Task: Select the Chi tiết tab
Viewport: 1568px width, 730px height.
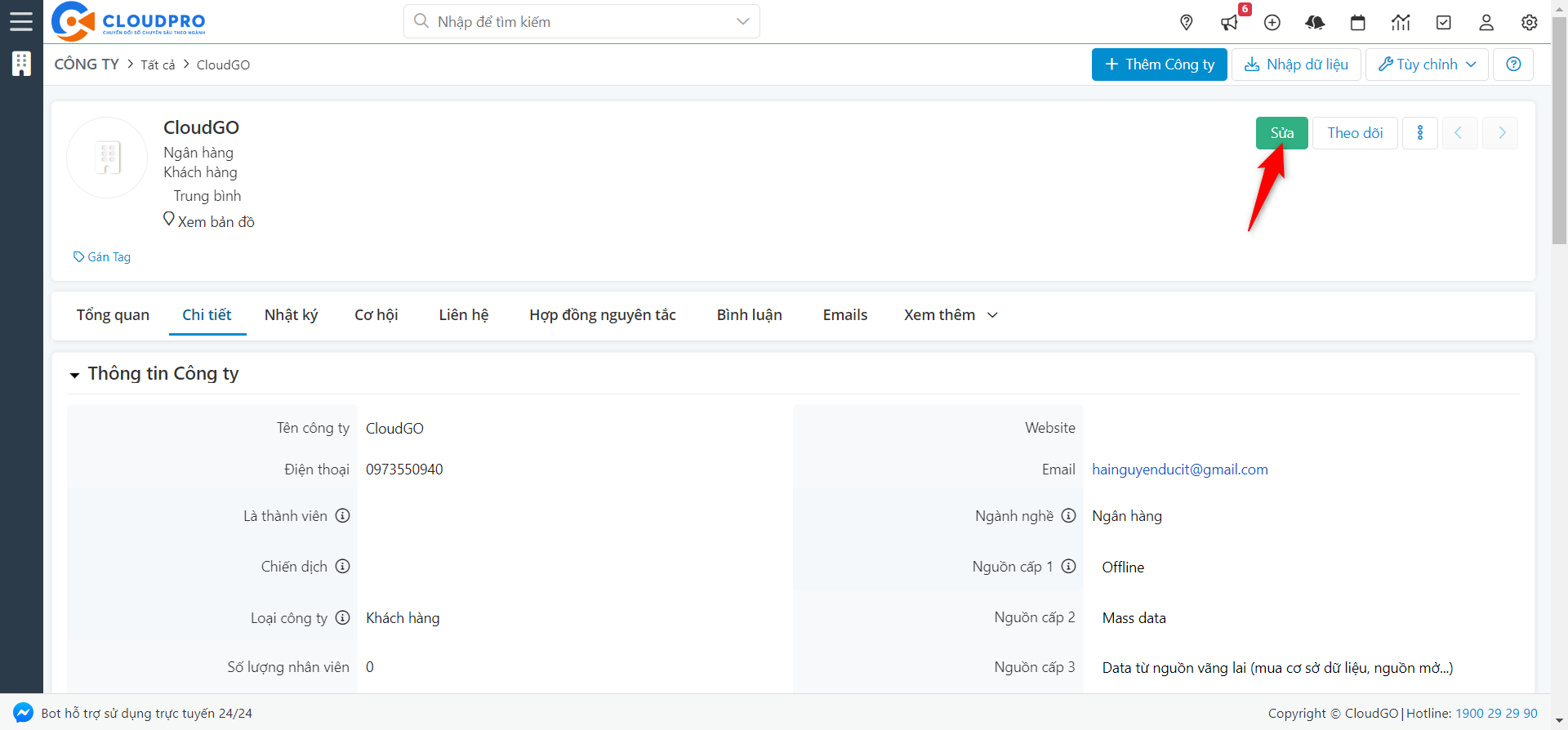Action: (207, 315)
